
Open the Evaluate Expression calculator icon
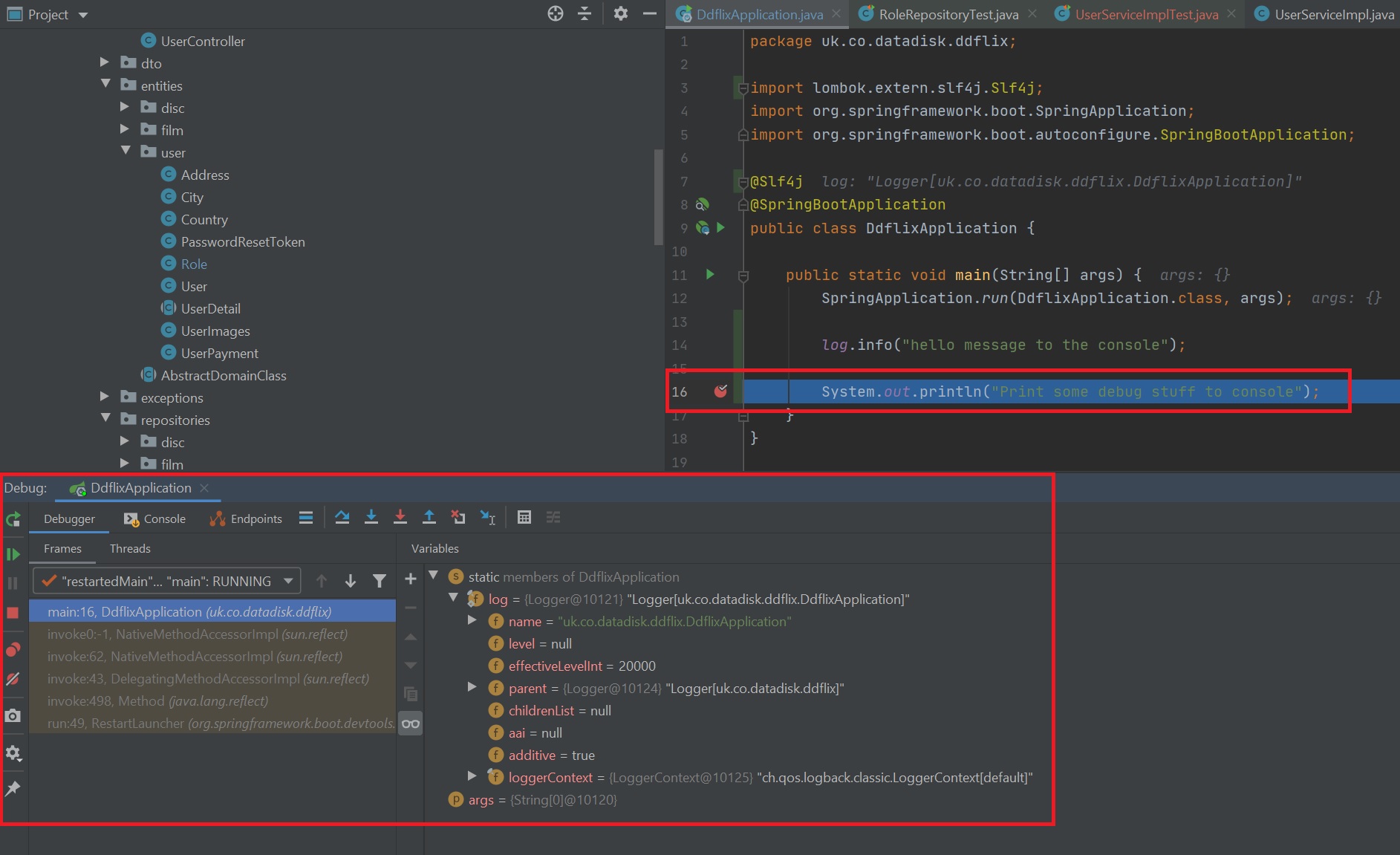(524, 518)
